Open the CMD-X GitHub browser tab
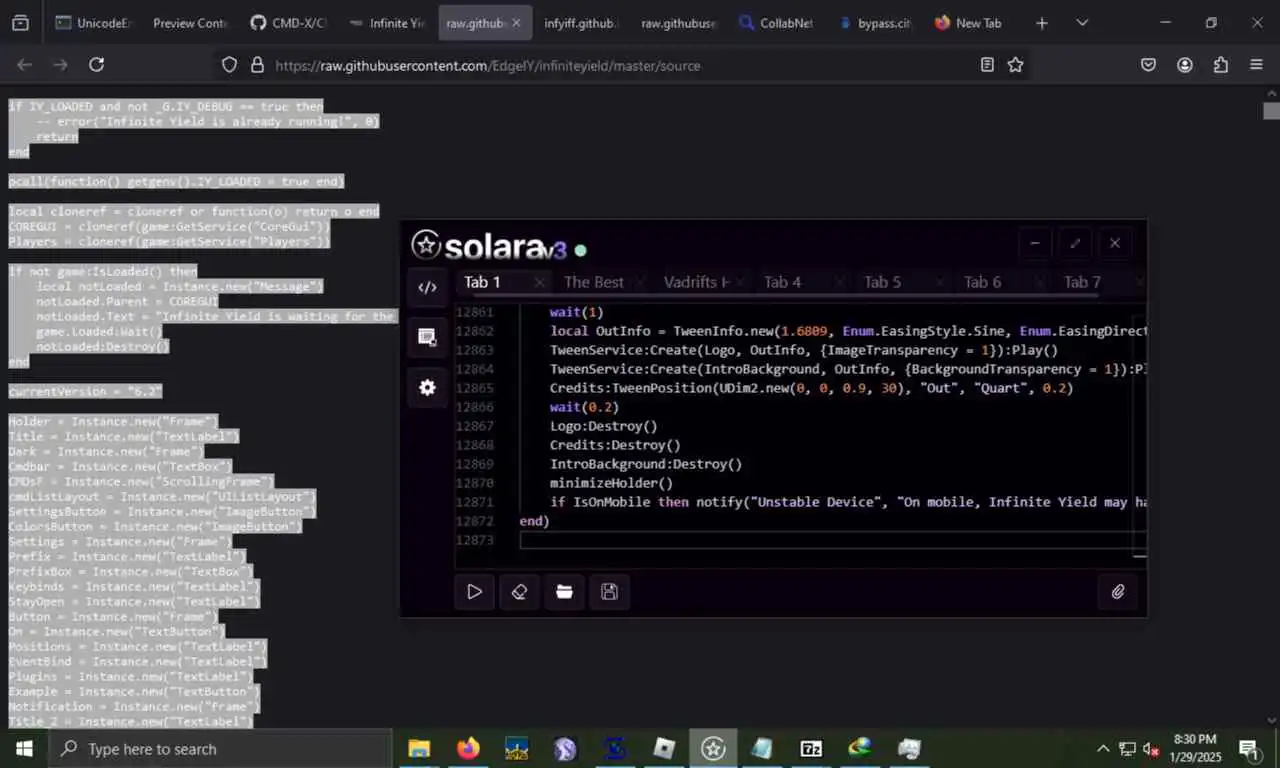Image resolution: width=1280 pixels, height=768 pixels. [287, 23]
